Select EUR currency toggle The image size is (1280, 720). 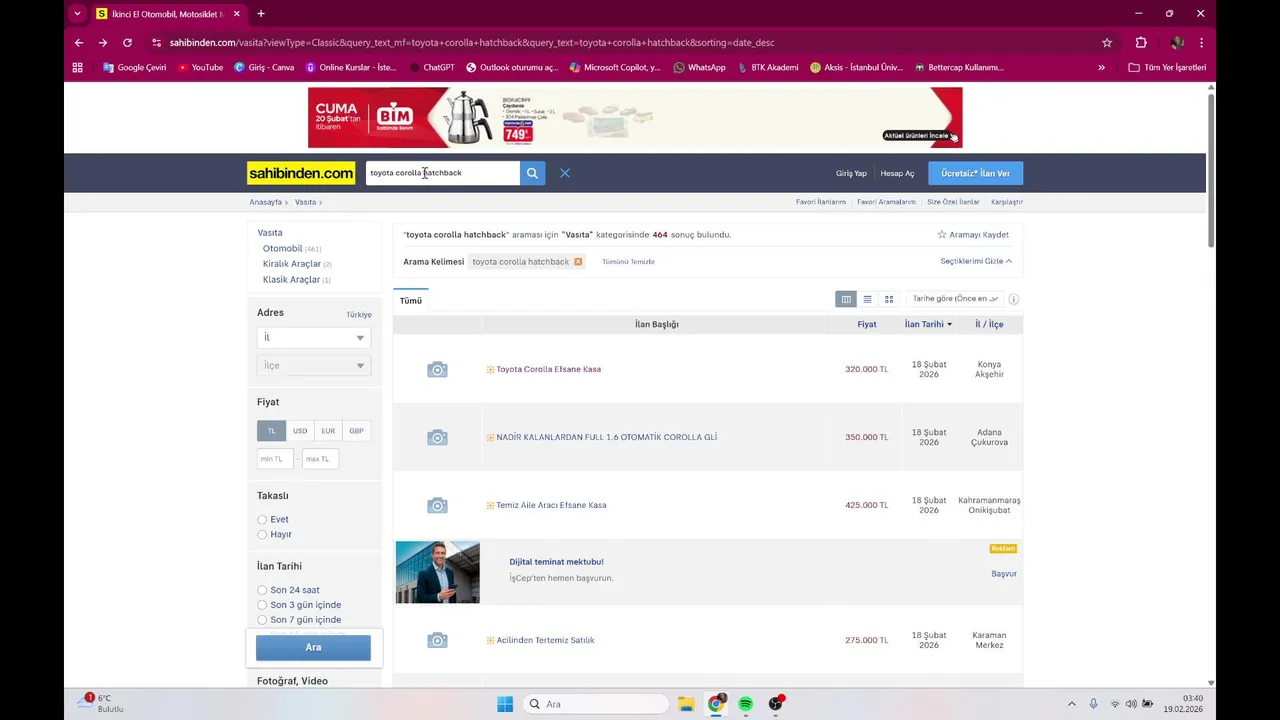coord(328,431)
